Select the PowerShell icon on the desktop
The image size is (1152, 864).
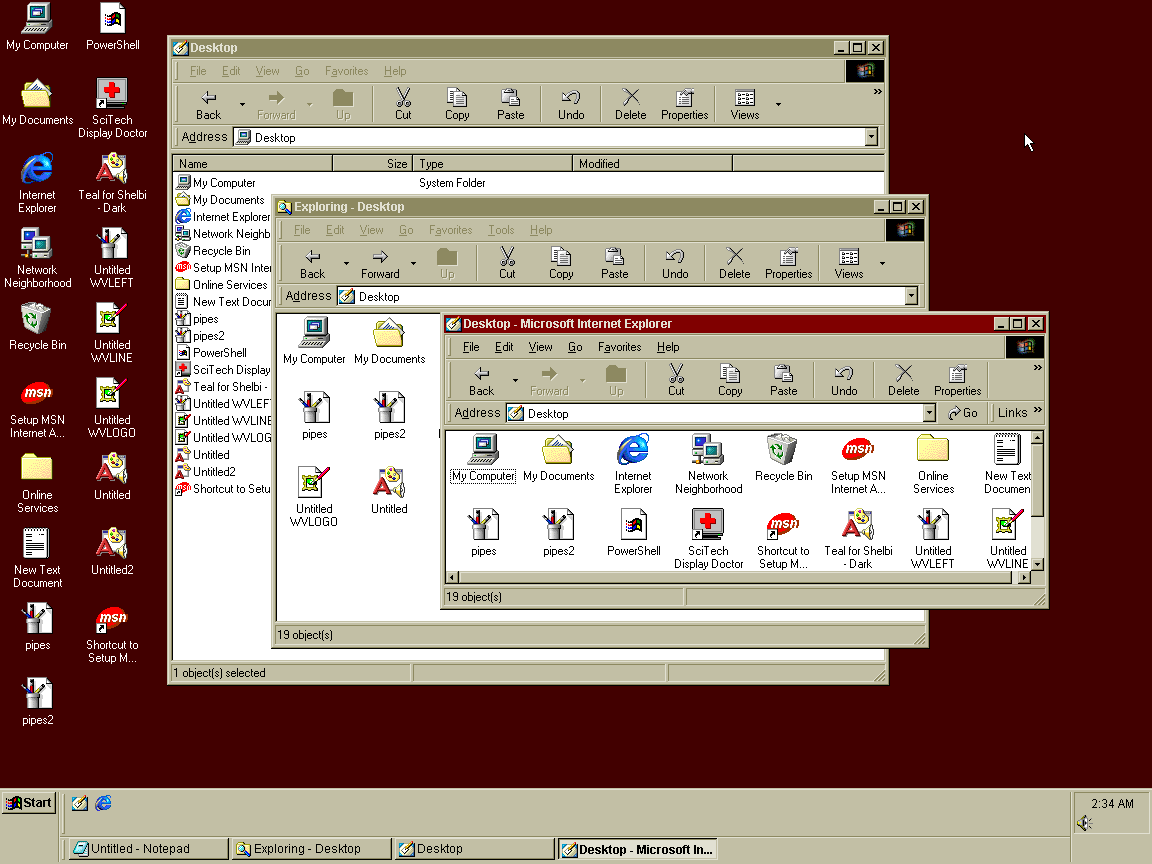coord(112,27)
